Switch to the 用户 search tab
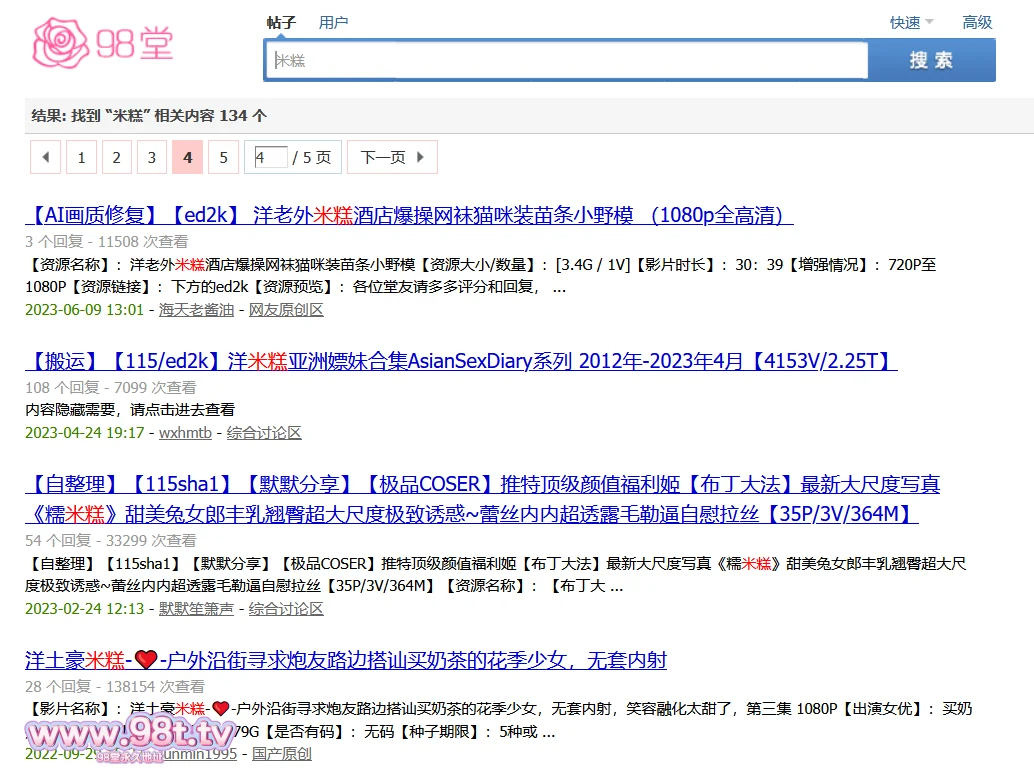Screen dimensions: 1034x772 334,22
